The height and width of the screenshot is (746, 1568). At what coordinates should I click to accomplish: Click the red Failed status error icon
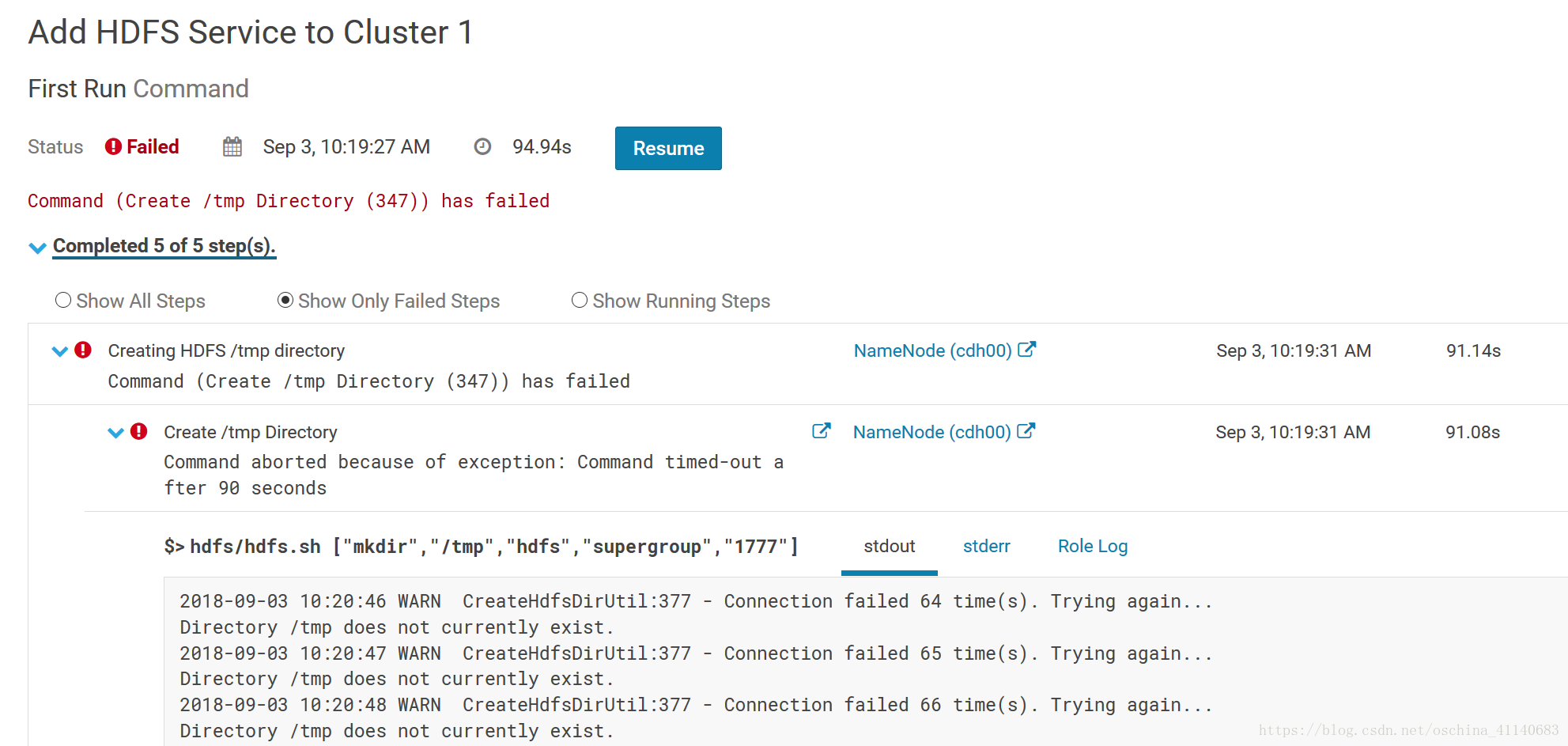[114, 146]
